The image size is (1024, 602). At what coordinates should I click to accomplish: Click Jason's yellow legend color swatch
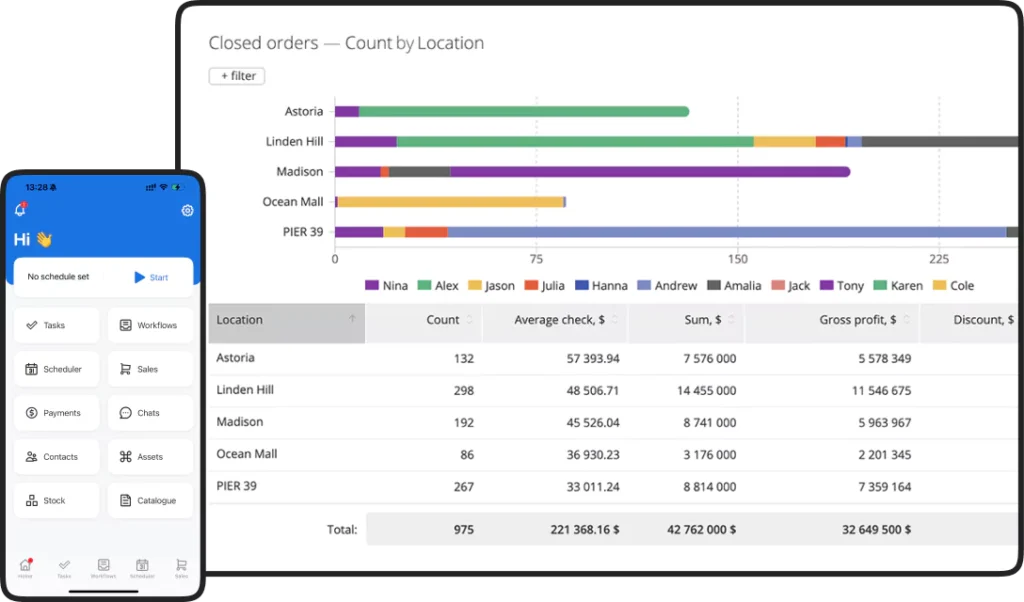(x=475, y=286)
